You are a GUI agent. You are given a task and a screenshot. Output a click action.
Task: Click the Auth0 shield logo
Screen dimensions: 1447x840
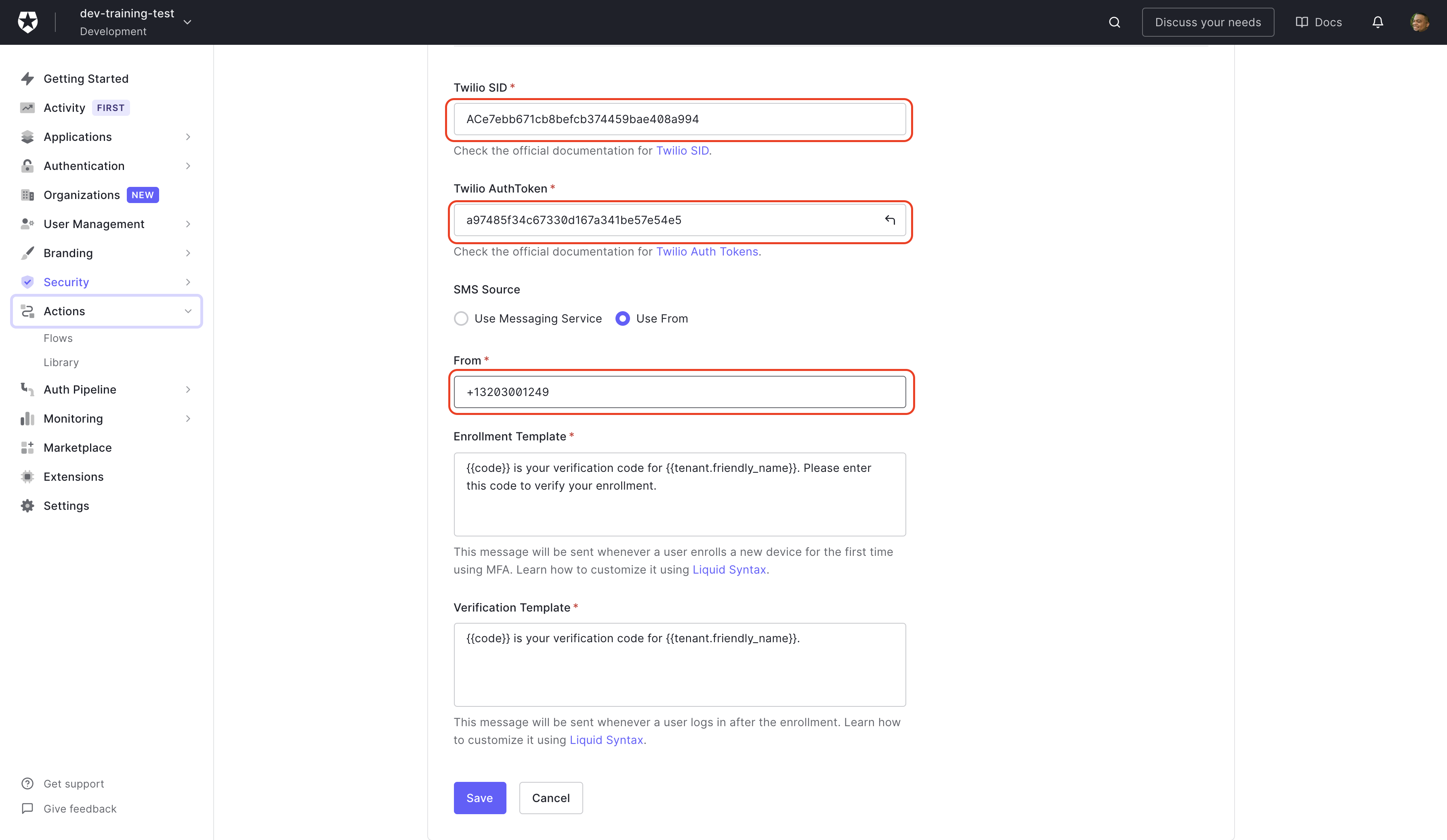point(27,22)
